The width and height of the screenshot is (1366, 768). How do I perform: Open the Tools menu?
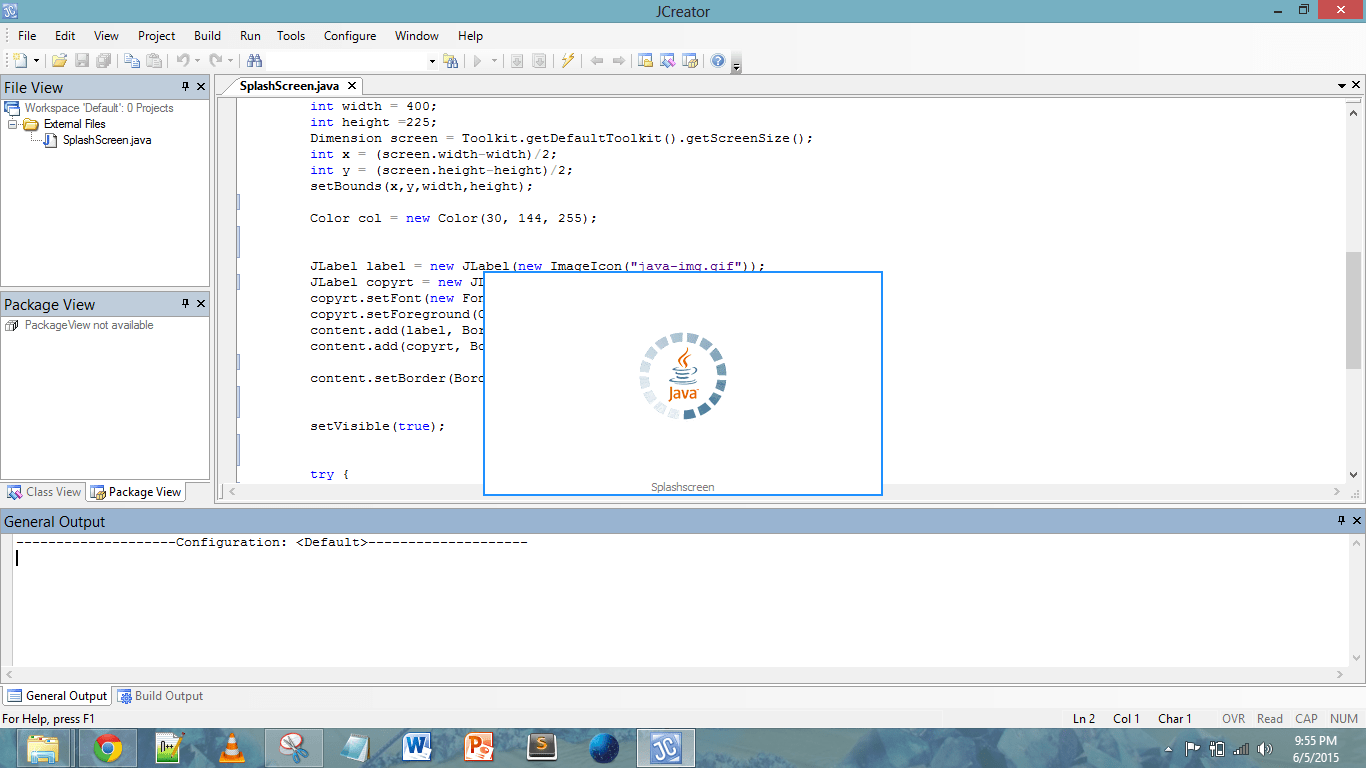click(x=291, y=35)
